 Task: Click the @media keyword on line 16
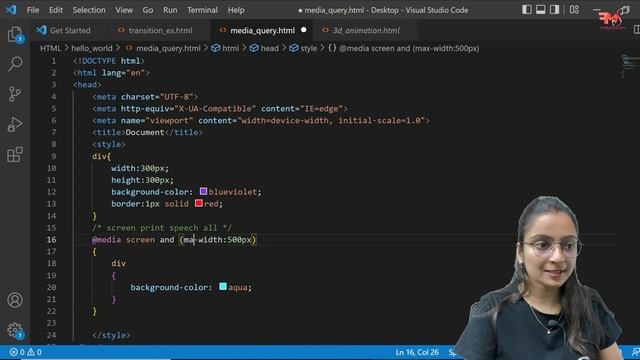click(107, 240)
